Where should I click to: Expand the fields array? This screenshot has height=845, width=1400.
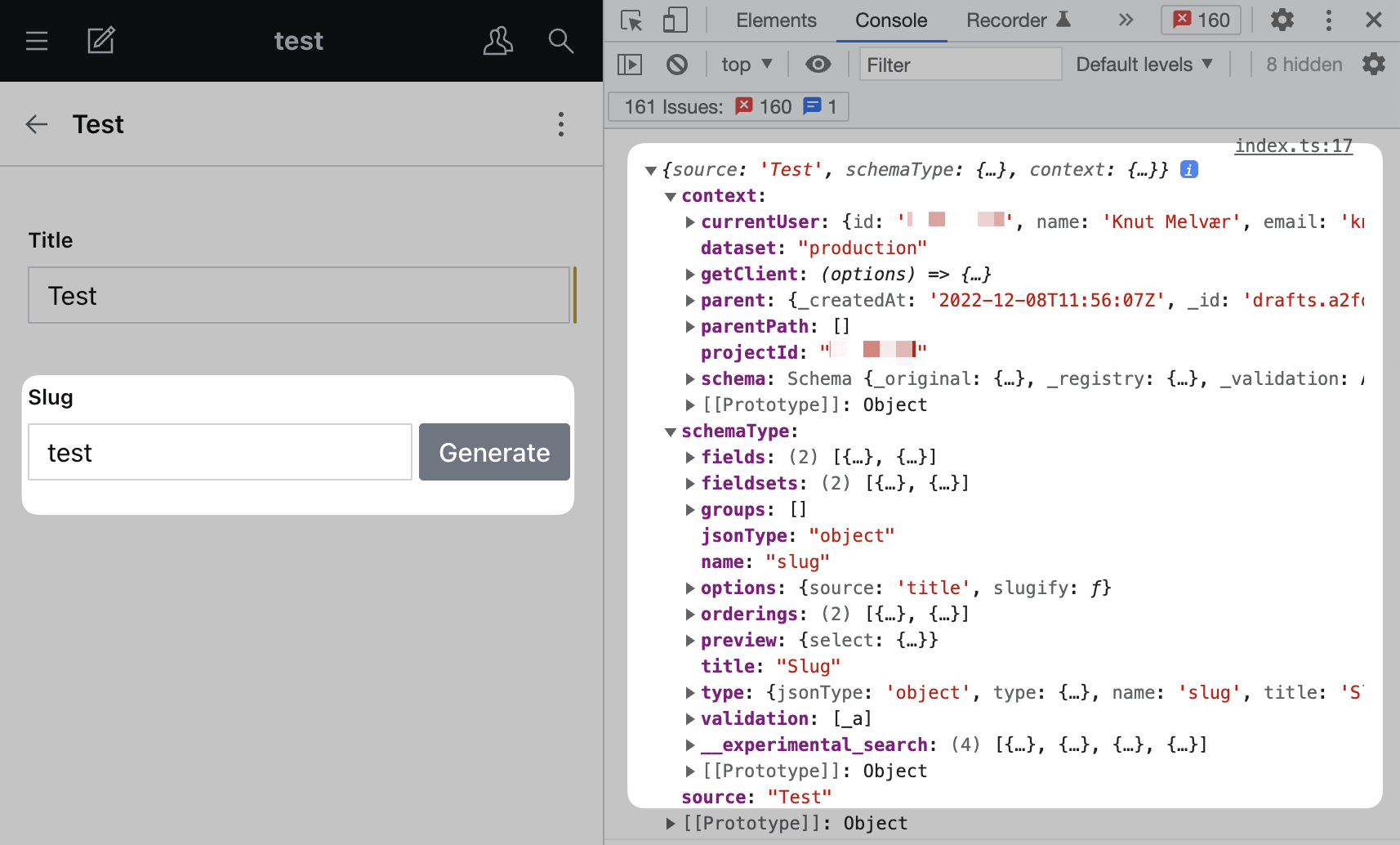click(690, 458)
